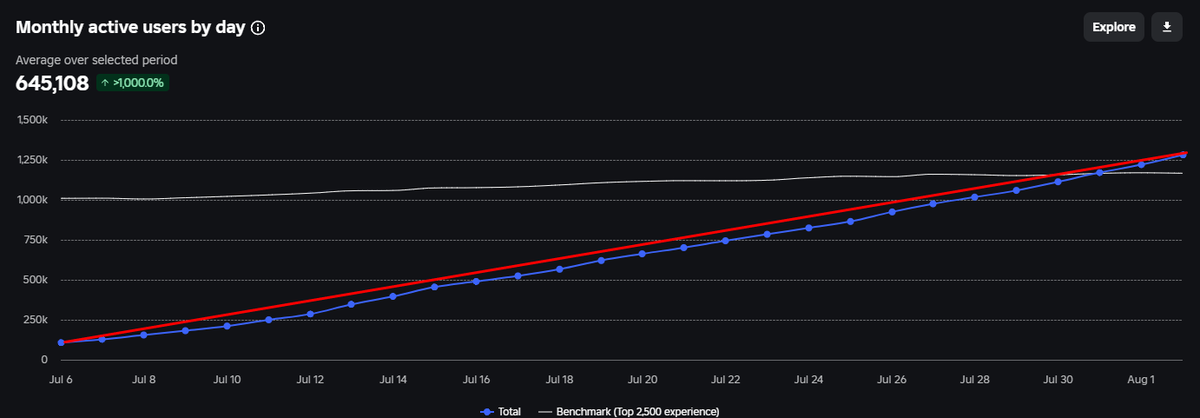Click the 'Average over selected period' caption
Image resolution: width=1200 pixels, height=418 pixels.
coord(96,60)
